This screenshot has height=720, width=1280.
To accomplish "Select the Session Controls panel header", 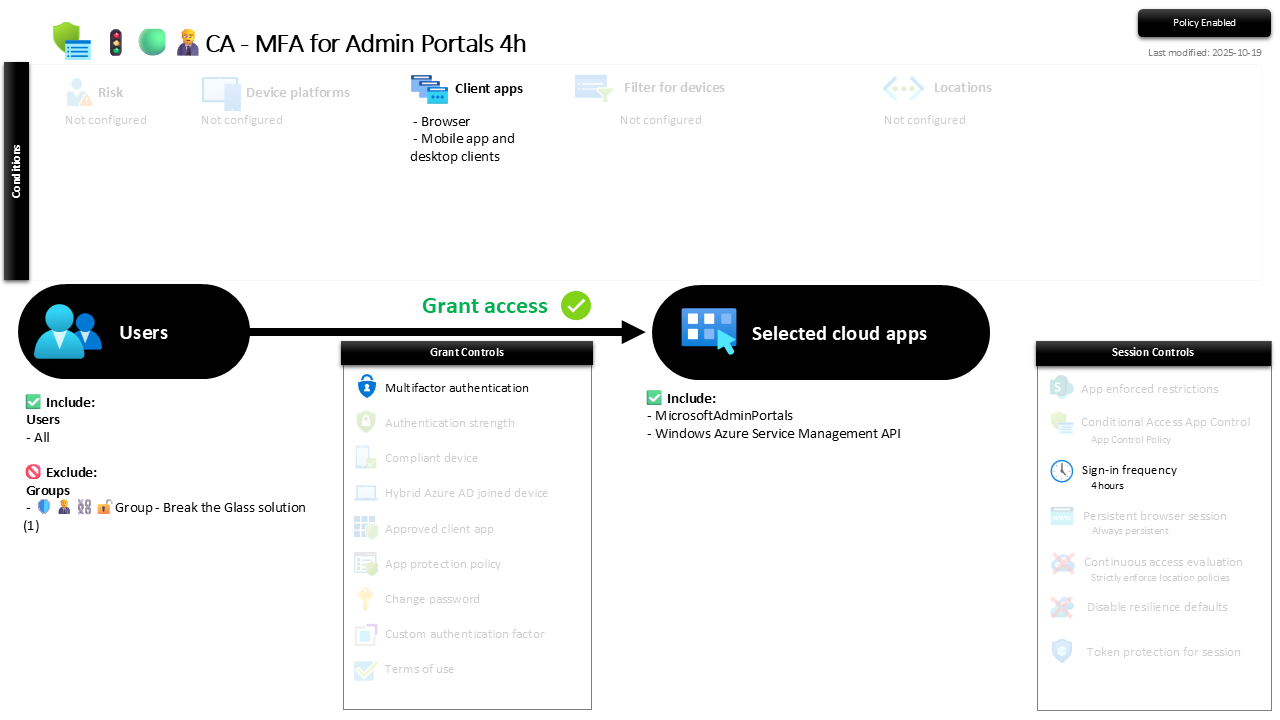I will coord(1153,353).
